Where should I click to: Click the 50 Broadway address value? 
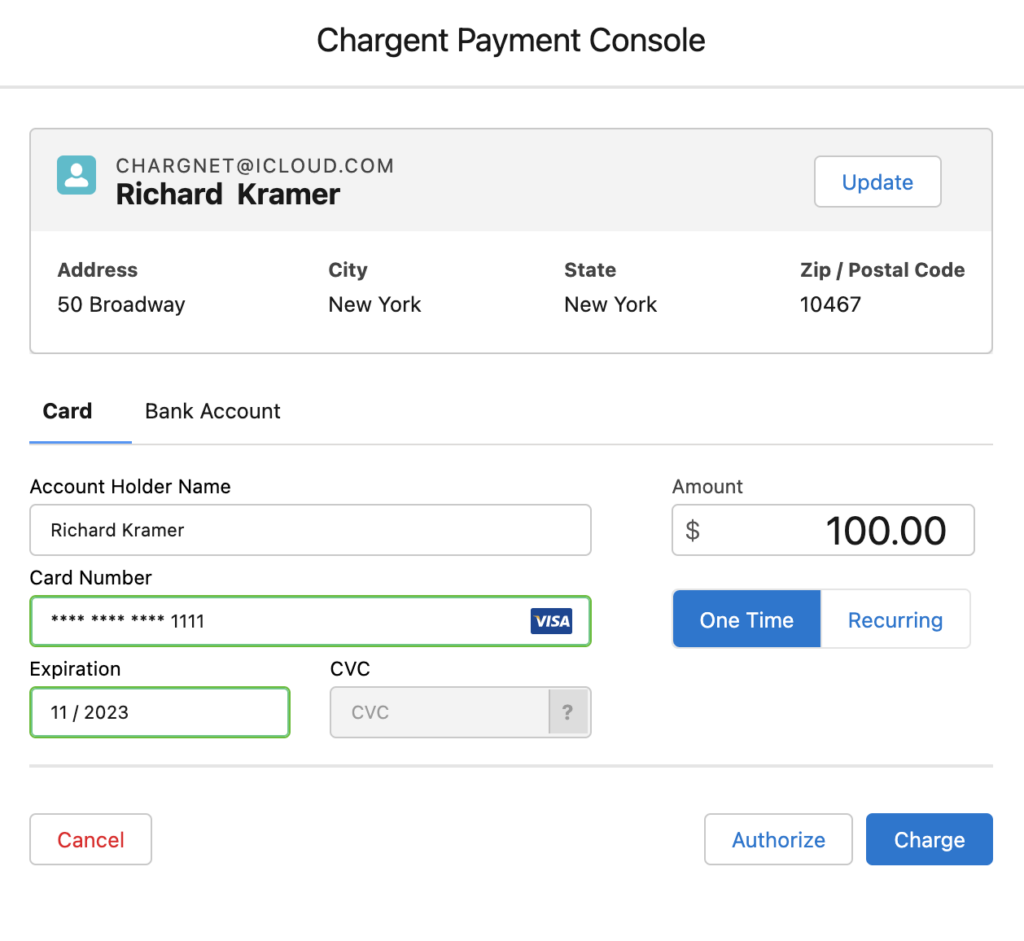(121, 305)
